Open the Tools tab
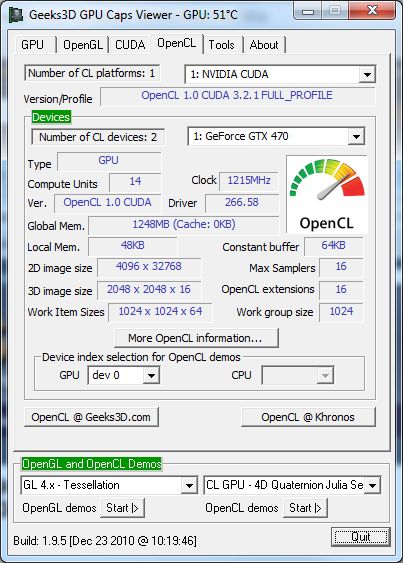403x563 pixels. (222, 45)
